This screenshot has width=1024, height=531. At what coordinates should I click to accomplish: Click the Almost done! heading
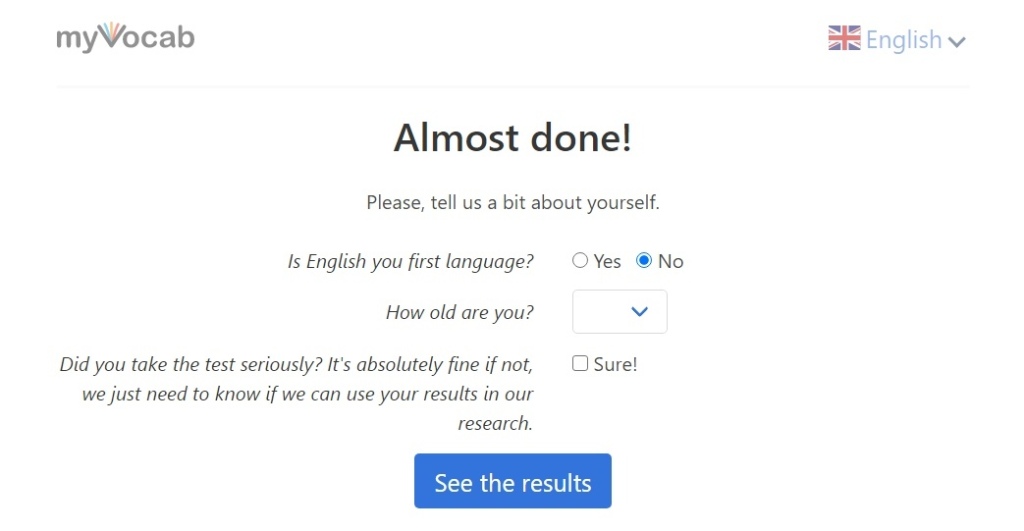click(512, 138)
